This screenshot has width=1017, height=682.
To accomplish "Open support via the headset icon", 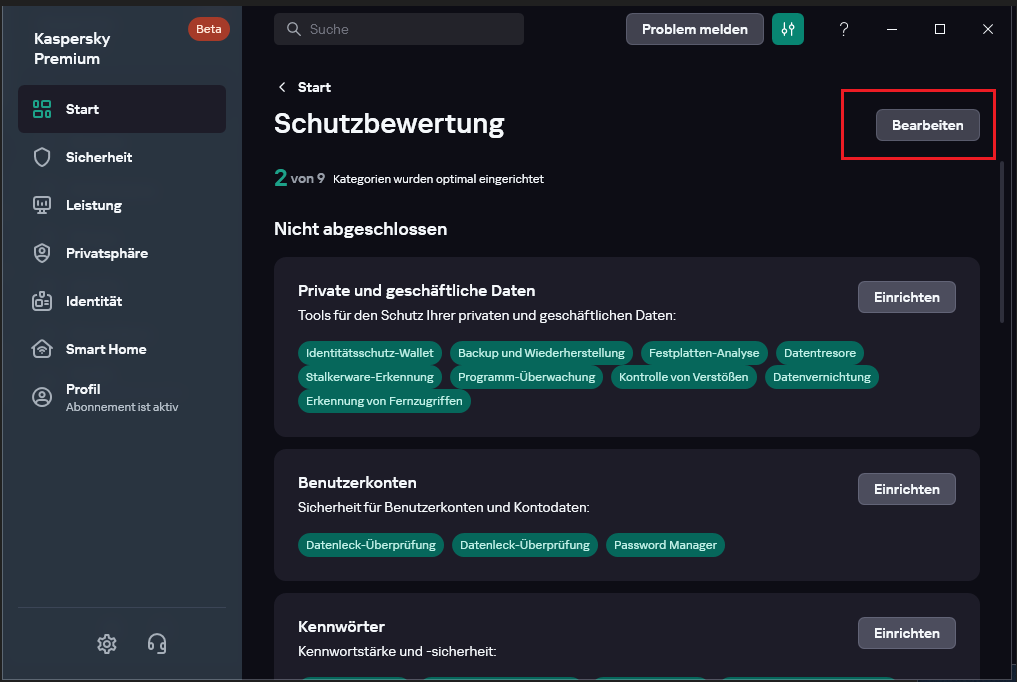I will (x=157, y=644).
